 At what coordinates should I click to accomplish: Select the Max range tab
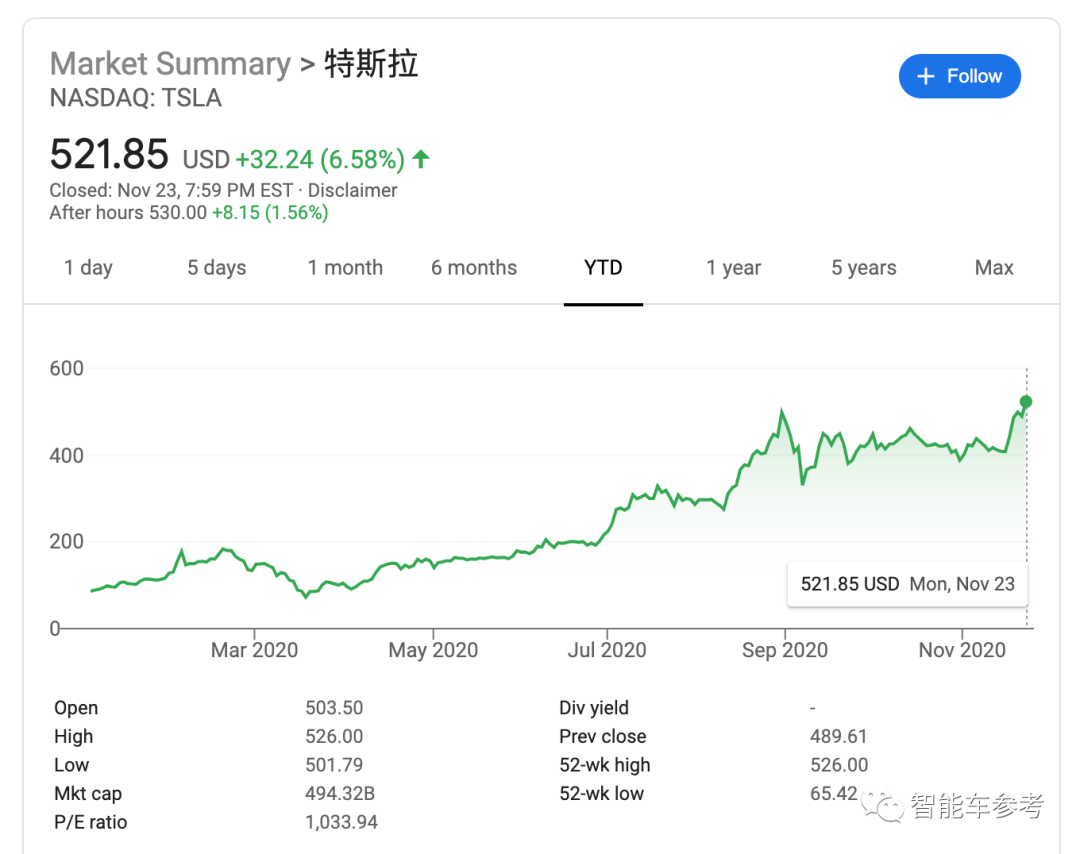point(994,267)
